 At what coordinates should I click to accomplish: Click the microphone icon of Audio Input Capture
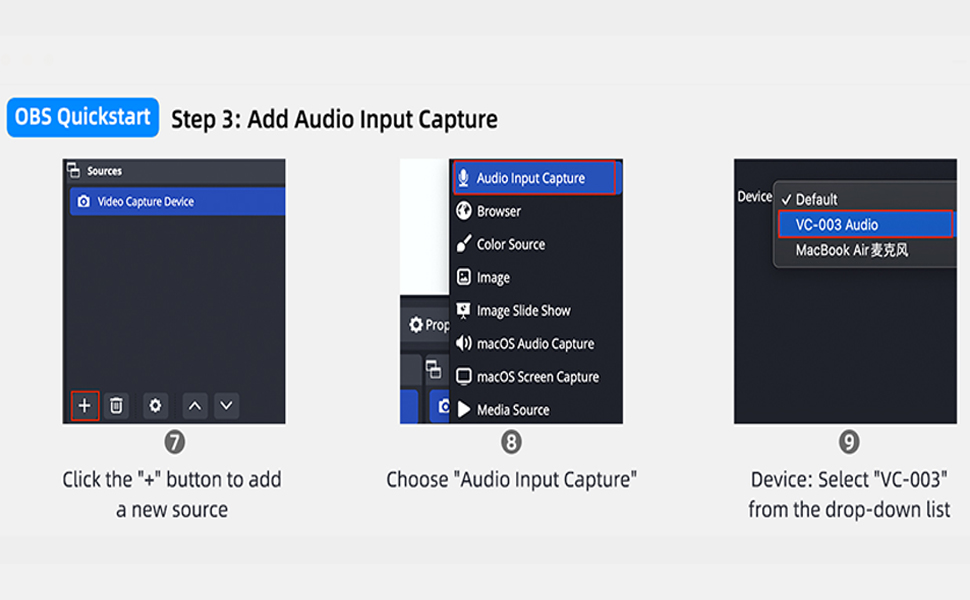463,178
